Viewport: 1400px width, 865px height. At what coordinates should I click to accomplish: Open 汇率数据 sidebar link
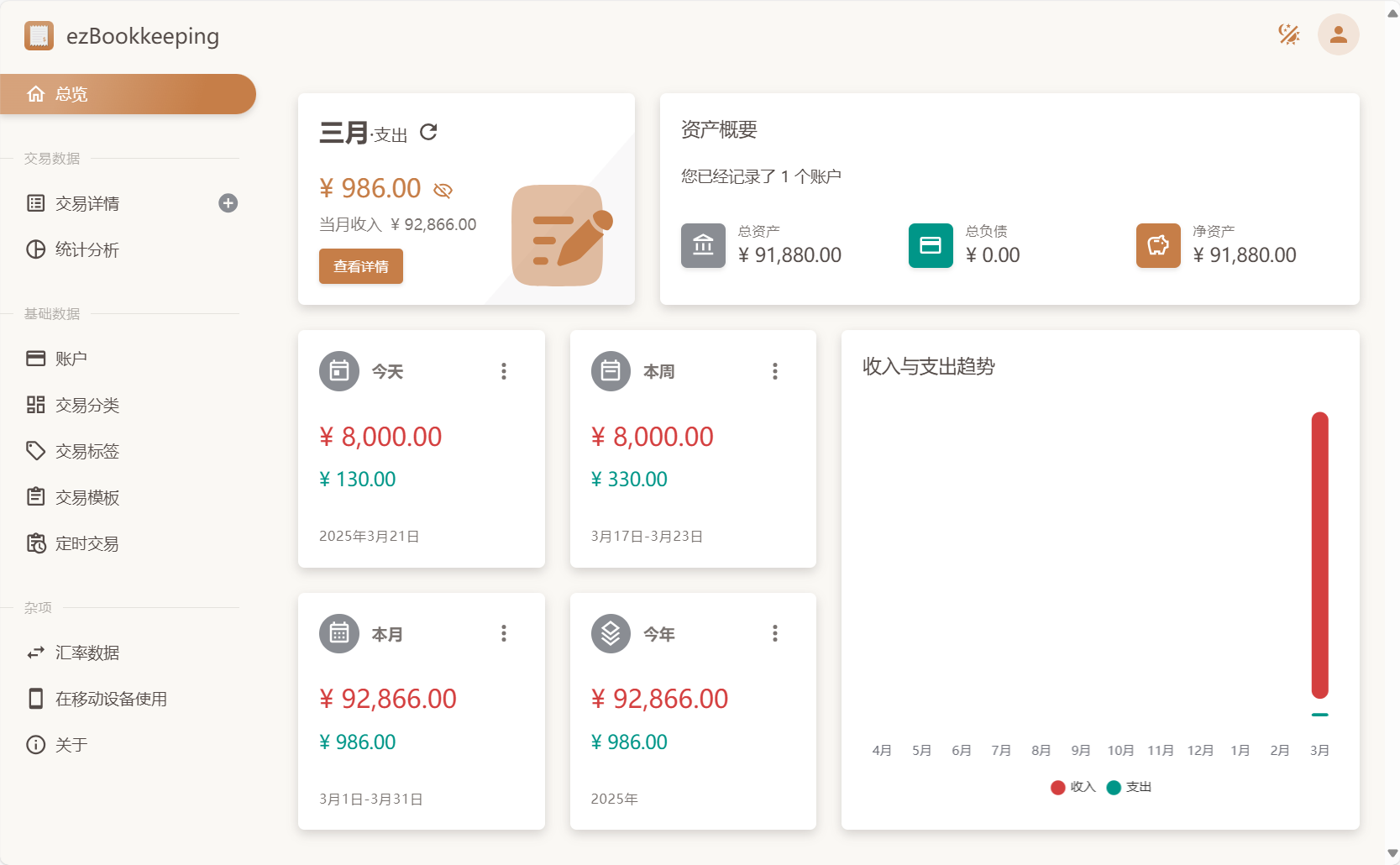(x=87, y=653)
